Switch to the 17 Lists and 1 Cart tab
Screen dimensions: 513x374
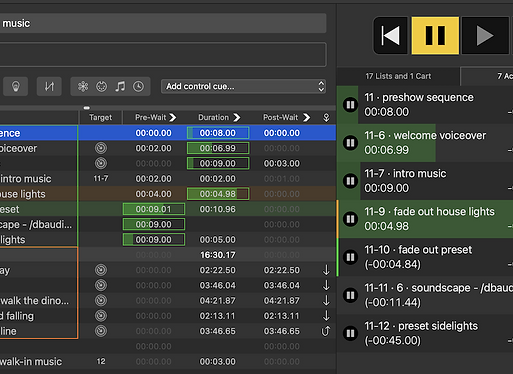coord(398,76)
